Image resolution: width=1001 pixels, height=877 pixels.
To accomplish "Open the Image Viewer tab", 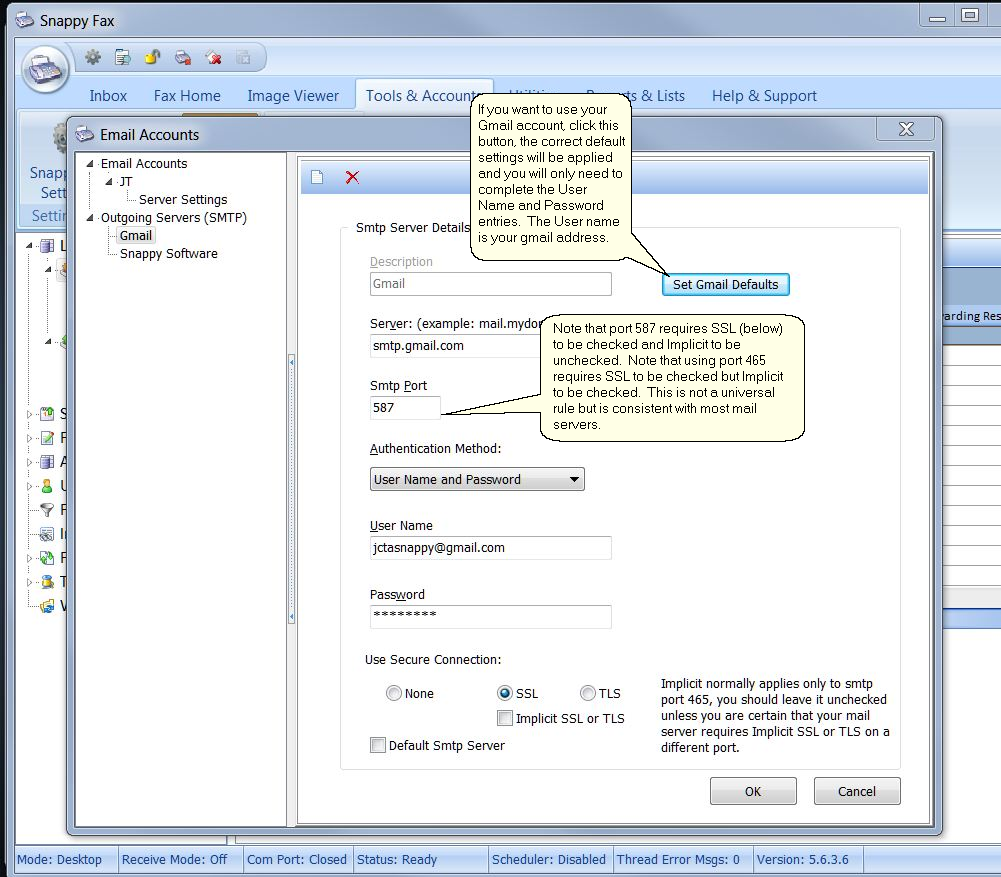I will tap(293, 96).
